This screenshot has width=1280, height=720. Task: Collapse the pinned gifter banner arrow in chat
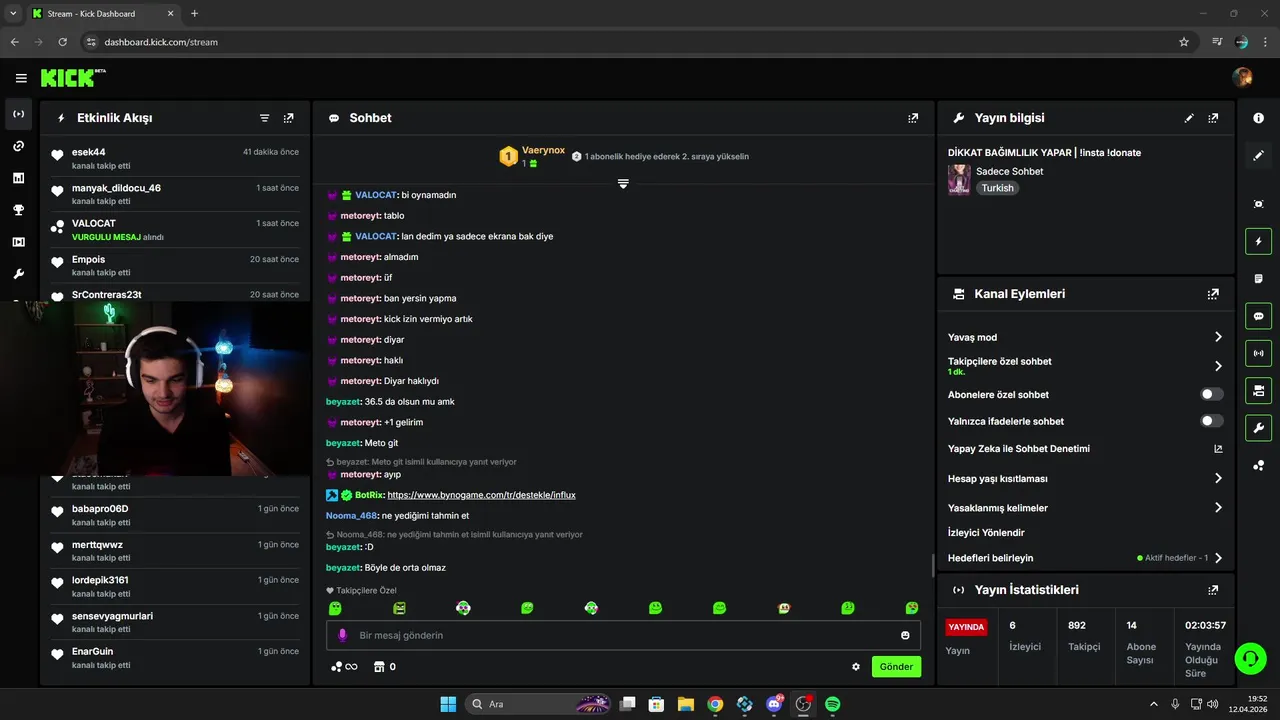(x=623, y=184)
